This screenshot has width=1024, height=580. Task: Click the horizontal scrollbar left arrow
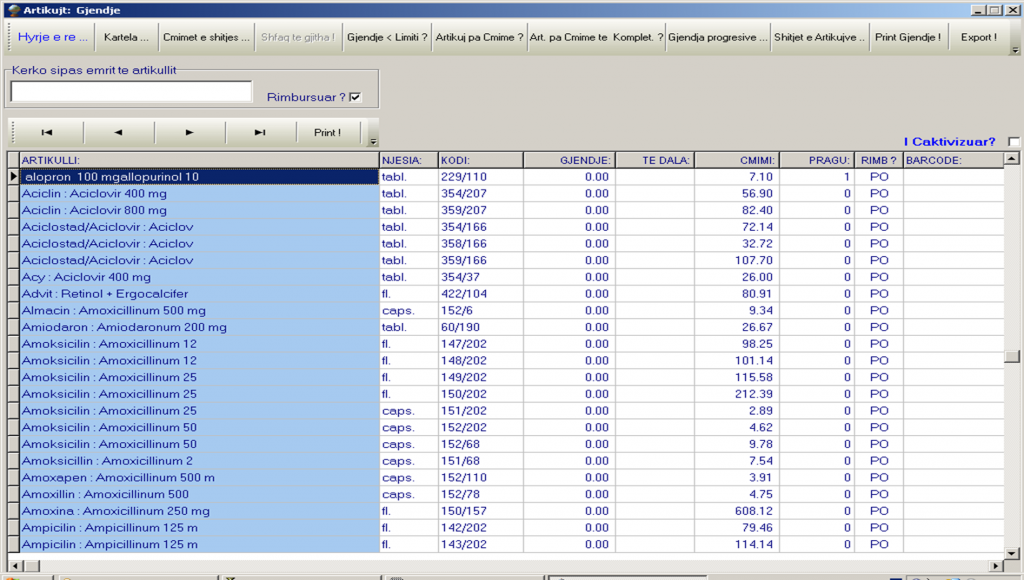coord(16,566)
